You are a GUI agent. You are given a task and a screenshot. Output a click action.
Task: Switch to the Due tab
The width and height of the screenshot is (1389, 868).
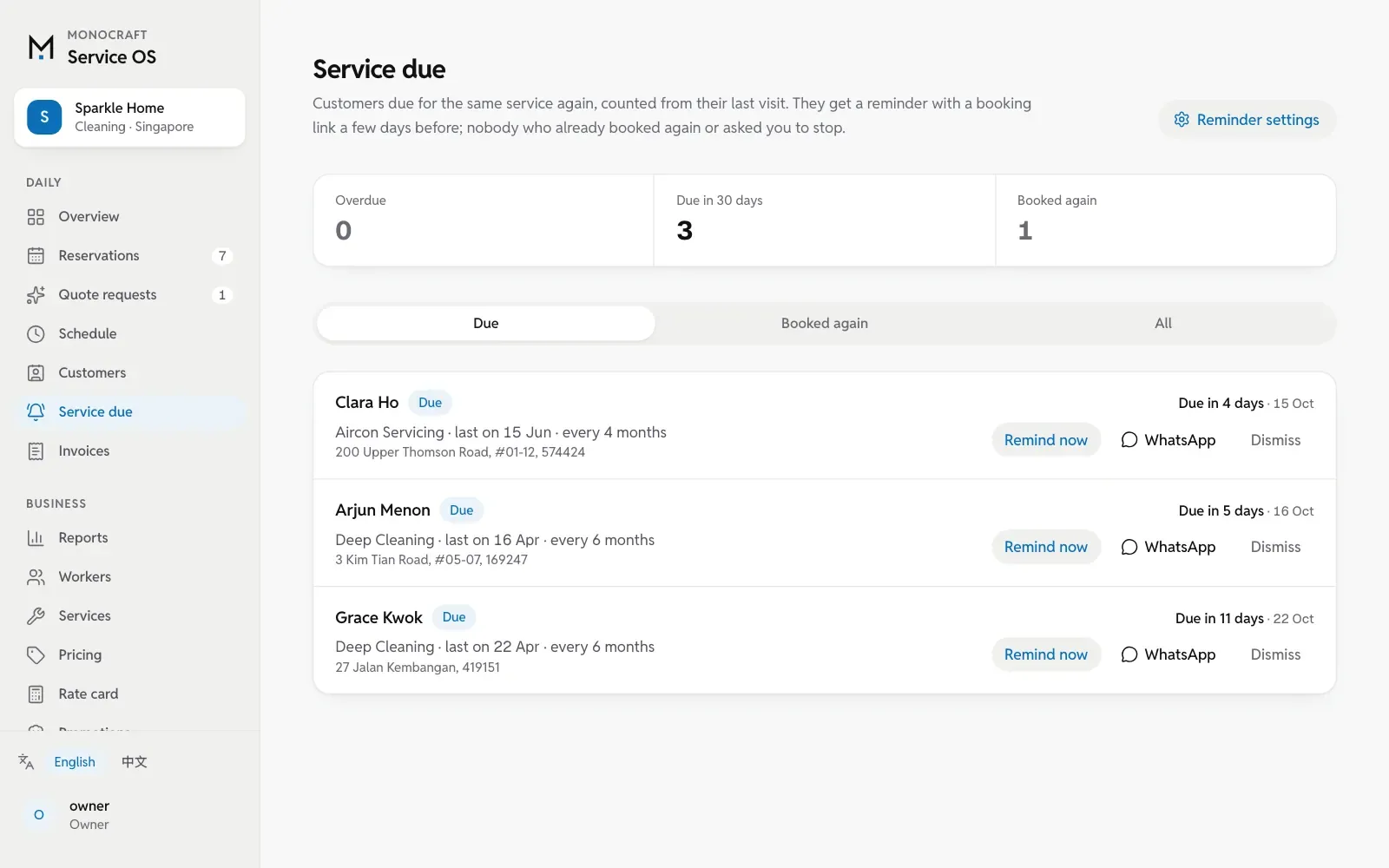tap(486, 323)
